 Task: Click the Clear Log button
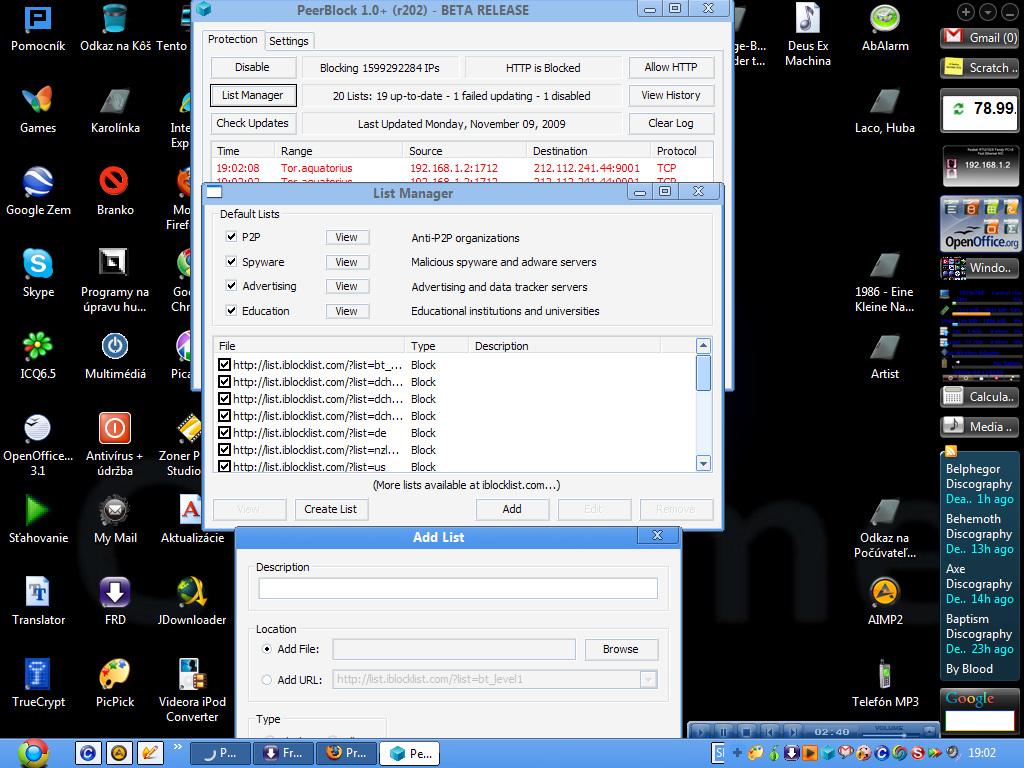point(671,123)
